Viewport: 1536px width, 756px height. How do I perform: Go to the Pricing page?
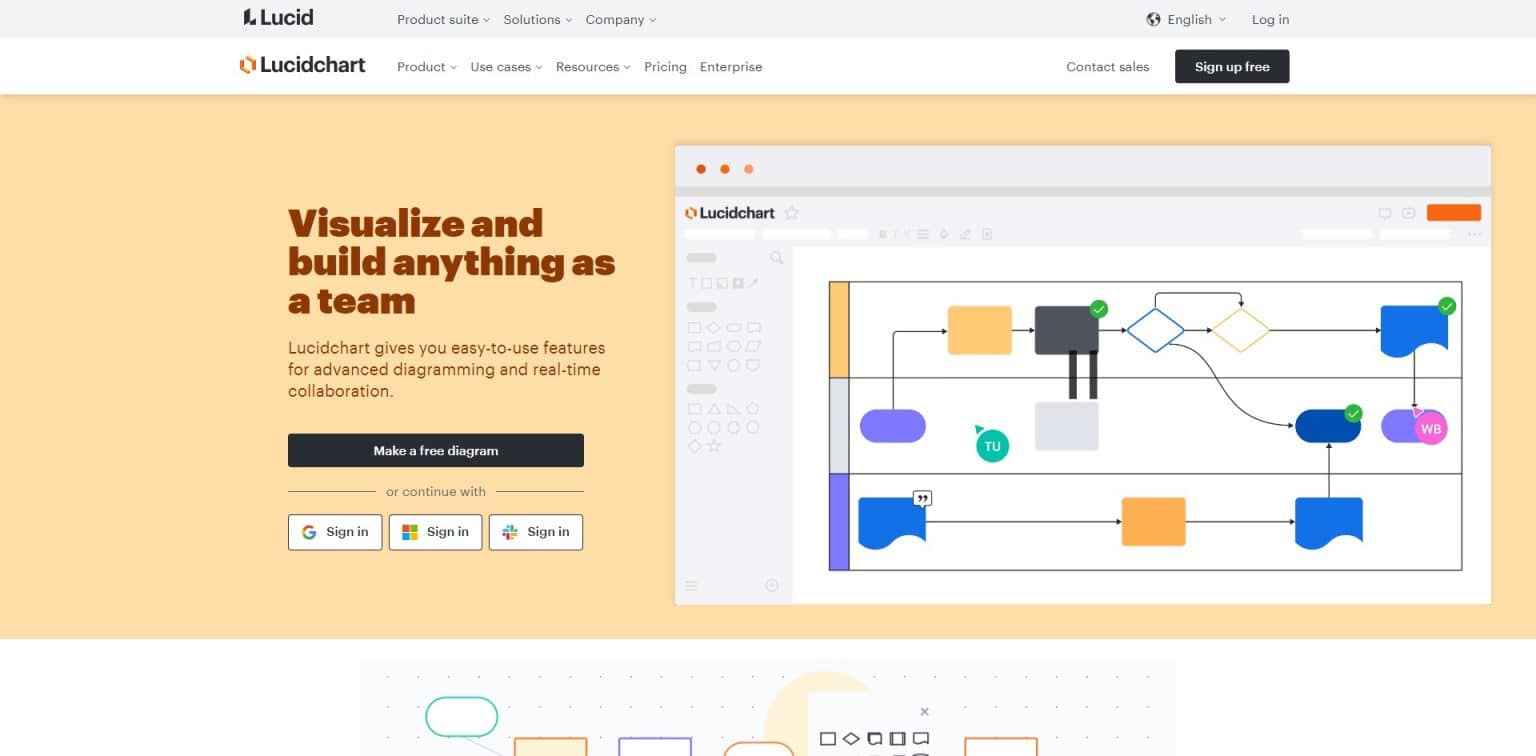click(665, 67)
